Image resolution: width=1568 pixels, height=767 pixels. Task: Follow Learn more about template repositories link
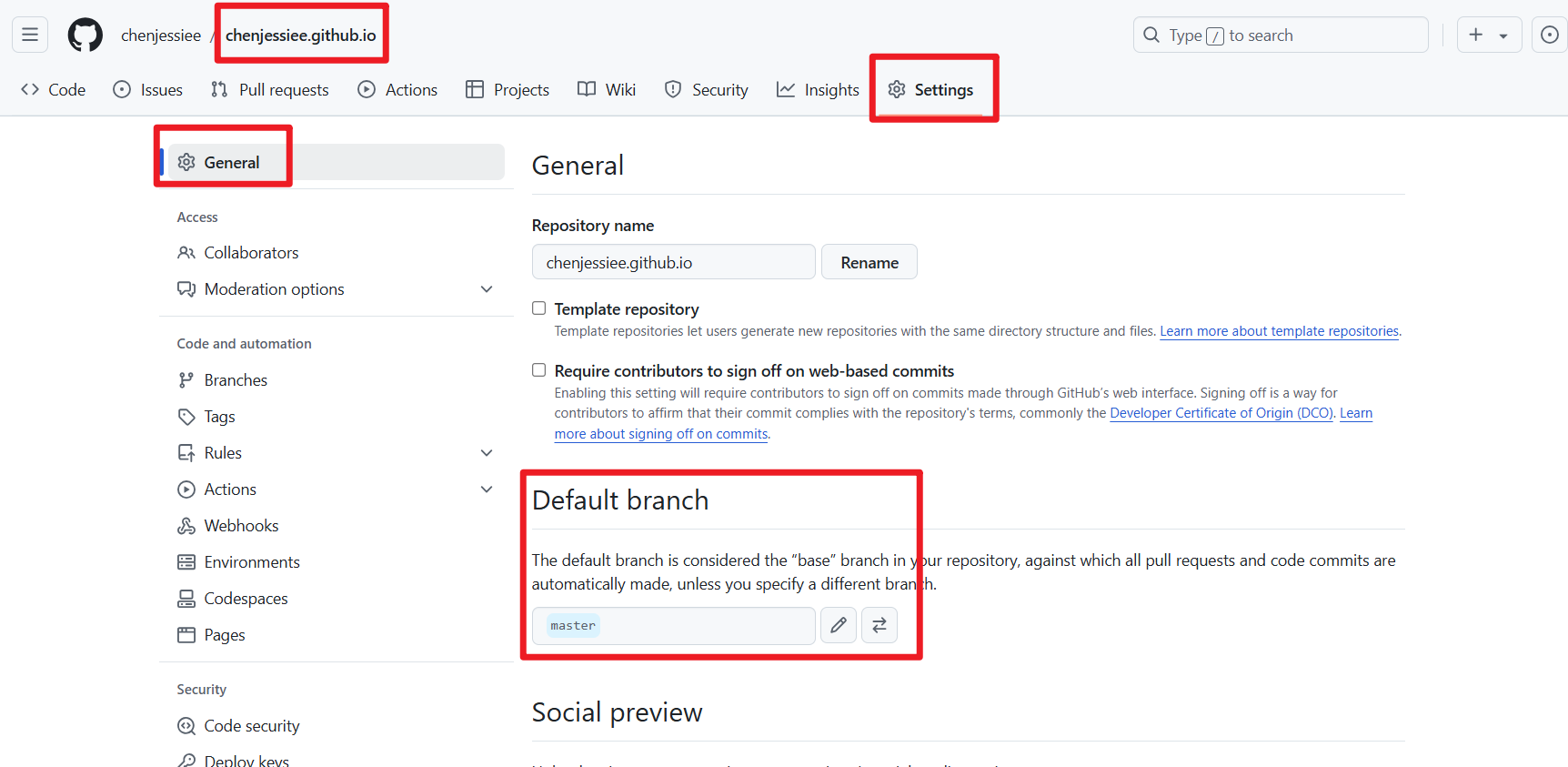tap(1280, 331)
